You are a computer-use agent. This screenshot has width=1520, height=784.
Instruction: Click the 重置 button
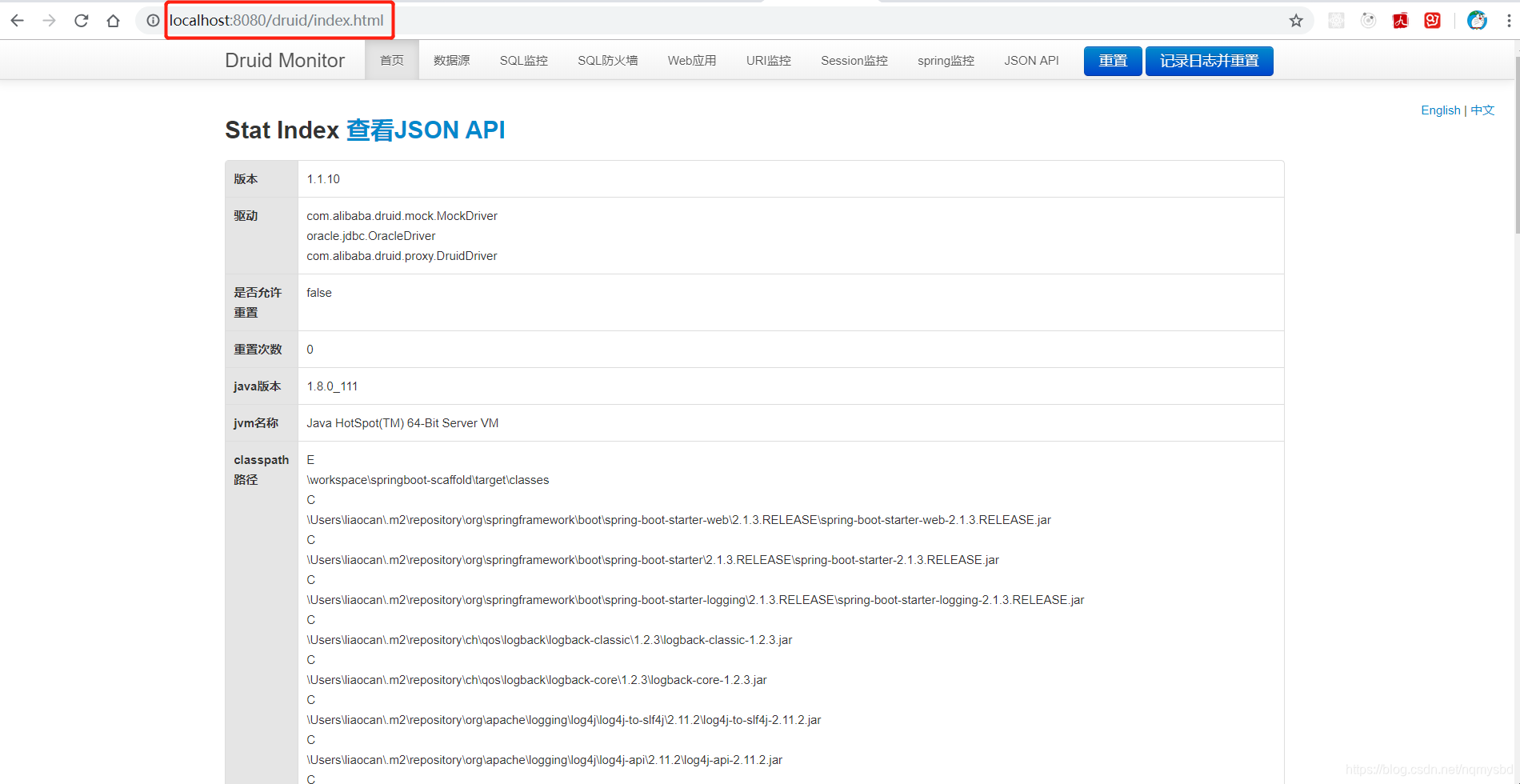[1113, 61]
